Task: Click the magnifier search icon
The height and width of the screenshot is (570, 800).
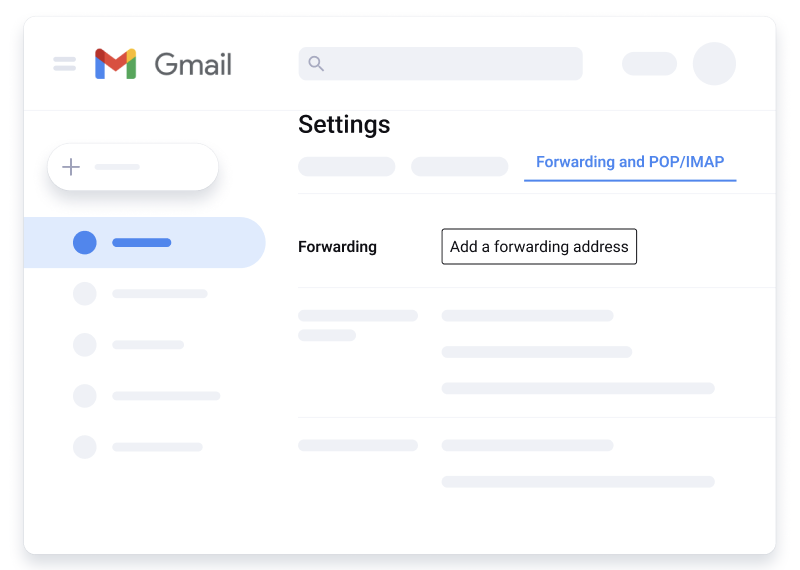Action: pyautogui.click(x=316, y=64)
